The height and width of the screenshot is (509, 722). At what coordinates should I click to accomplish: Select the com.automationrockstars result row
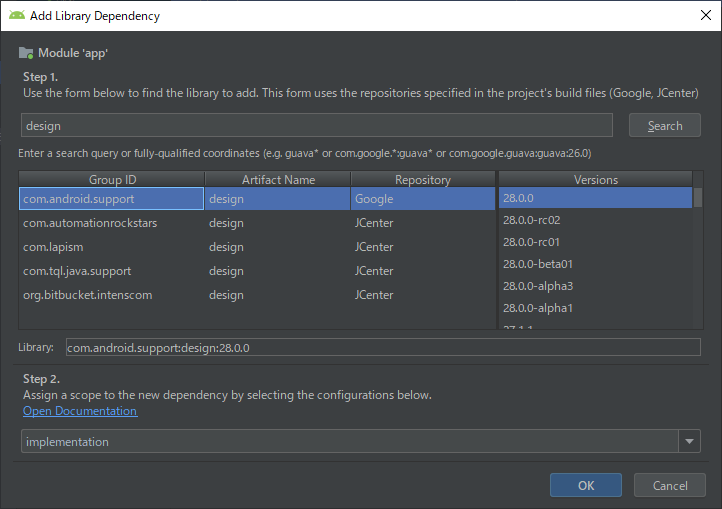point(110,223)
